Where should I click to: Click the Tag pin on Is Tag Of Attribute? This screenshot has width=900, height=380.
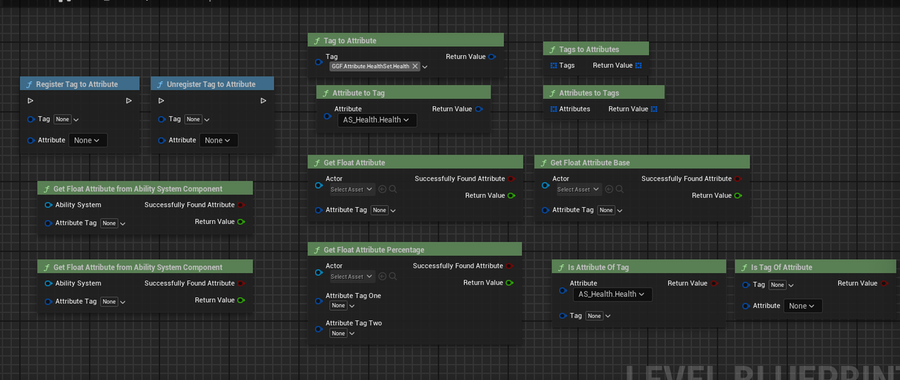point(746,285)
